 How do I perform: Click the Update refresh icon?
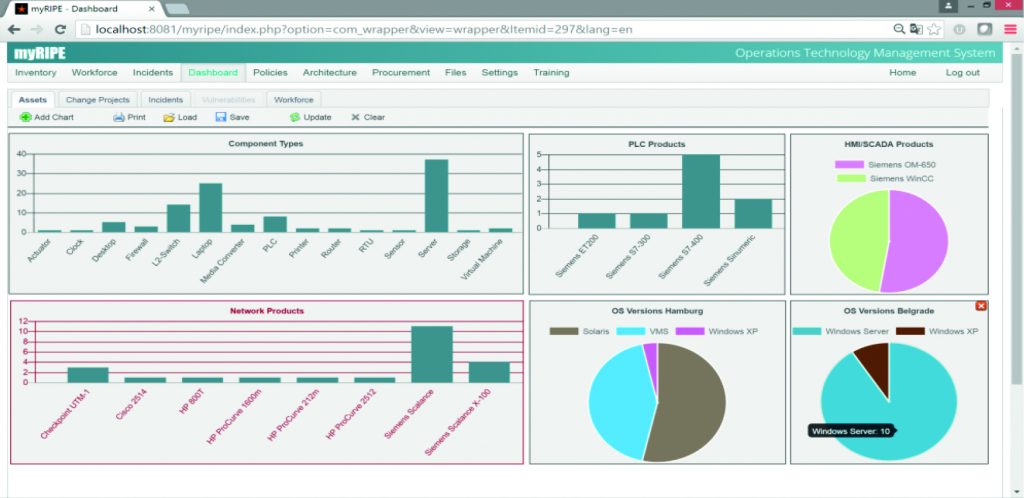pos(295,117)
